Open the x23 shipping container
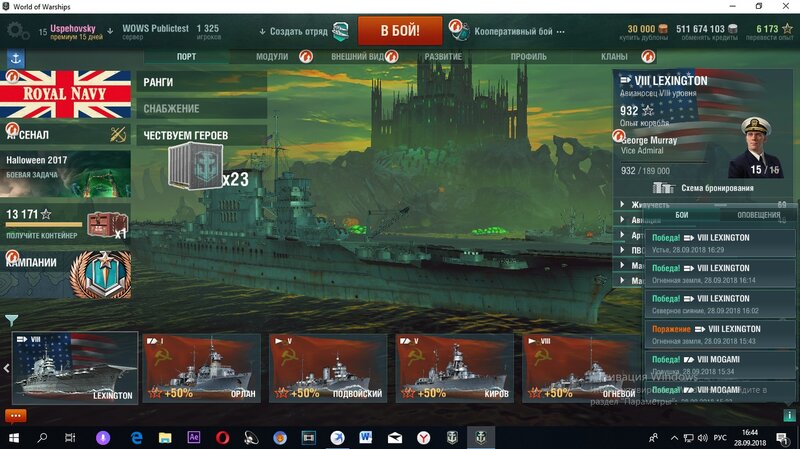 (x=195, y=166)
